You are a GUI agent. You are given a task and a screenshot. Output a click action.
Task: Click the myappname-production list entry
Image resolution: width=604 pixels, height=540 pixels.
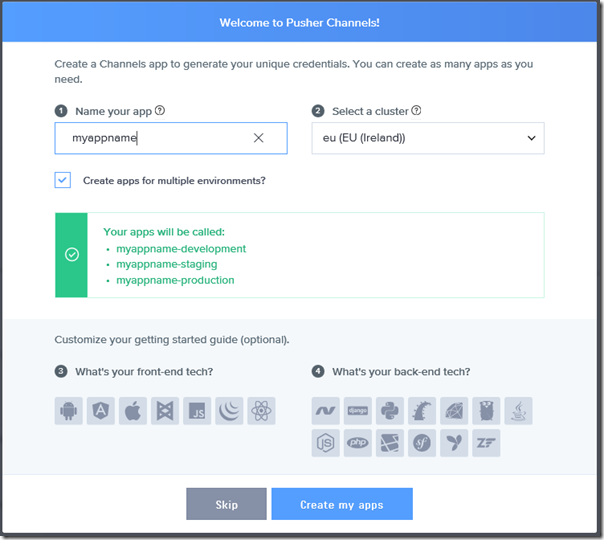(x=175, y=280)
